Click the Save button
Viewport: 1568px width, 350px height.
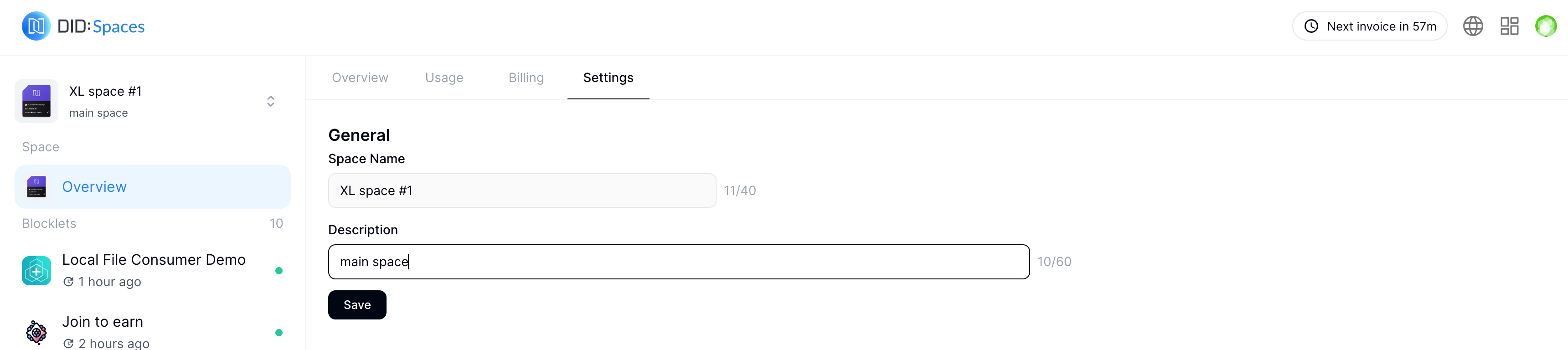point(357,305)
